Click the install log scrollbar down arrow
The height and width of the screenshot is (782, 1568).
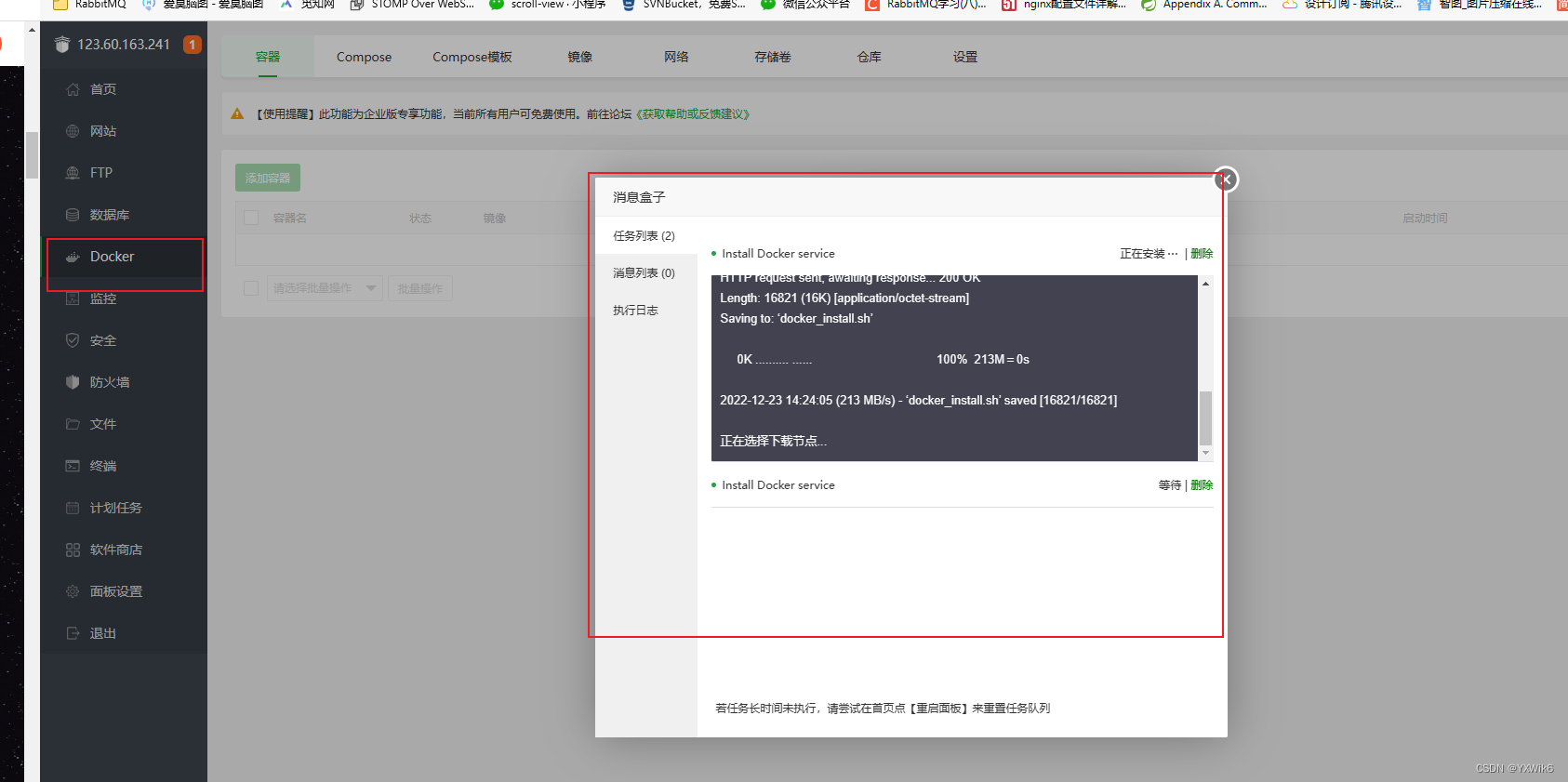(1205, 453)
